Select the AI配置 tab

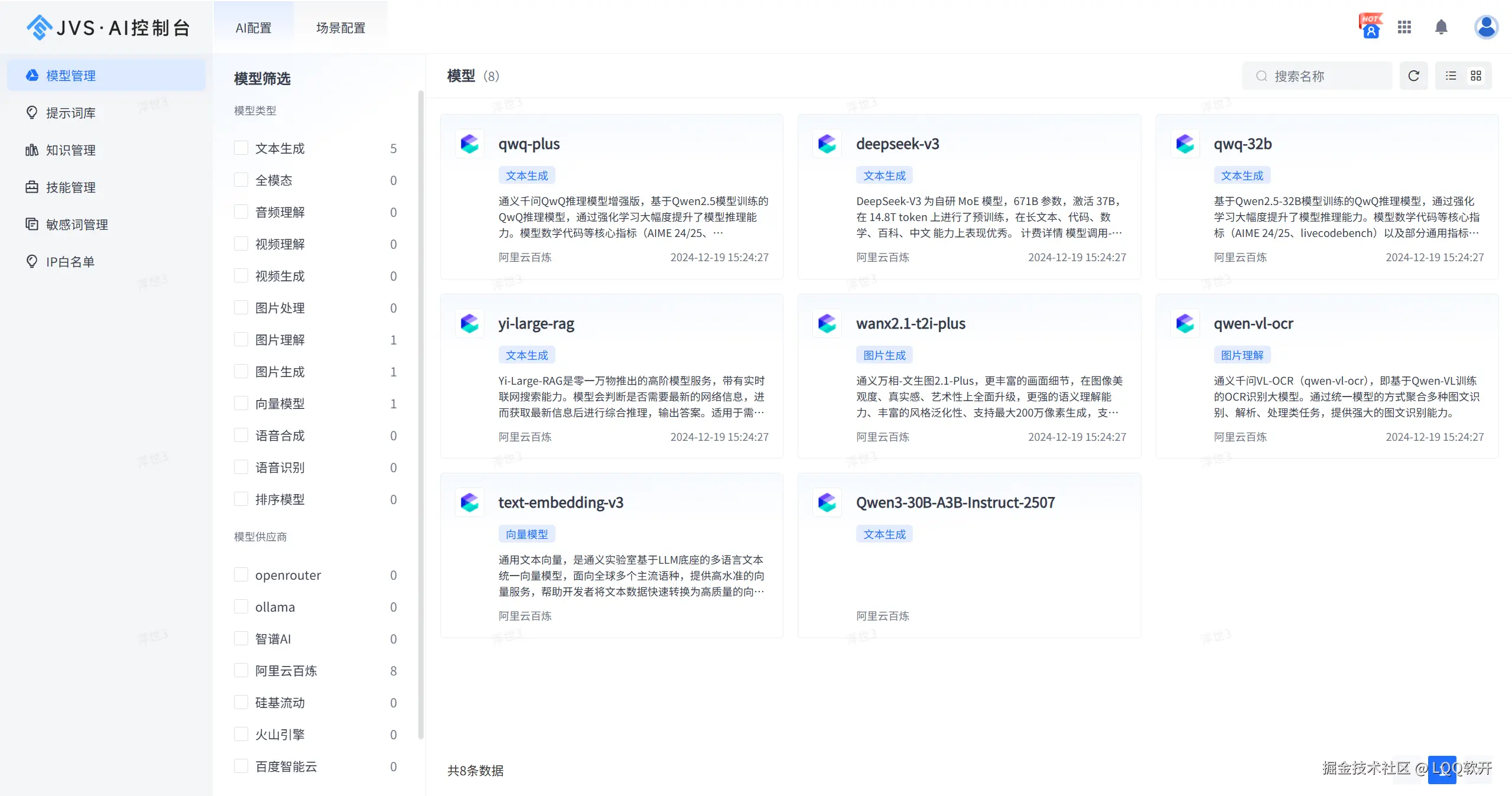(x=253, y=27)
